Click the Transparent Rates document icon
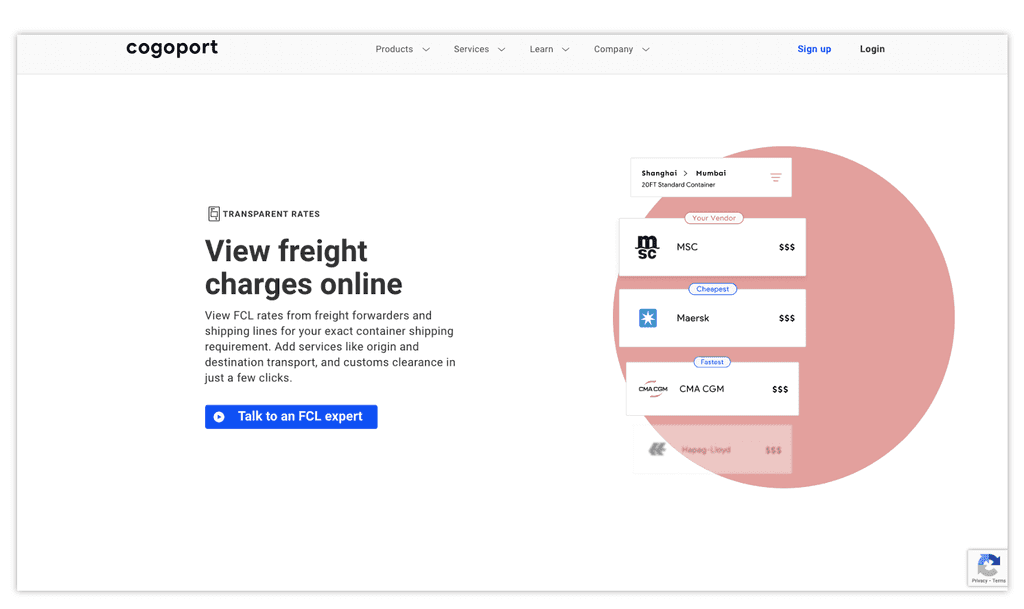Viewport: 1024px width, 609px height. 214,213
